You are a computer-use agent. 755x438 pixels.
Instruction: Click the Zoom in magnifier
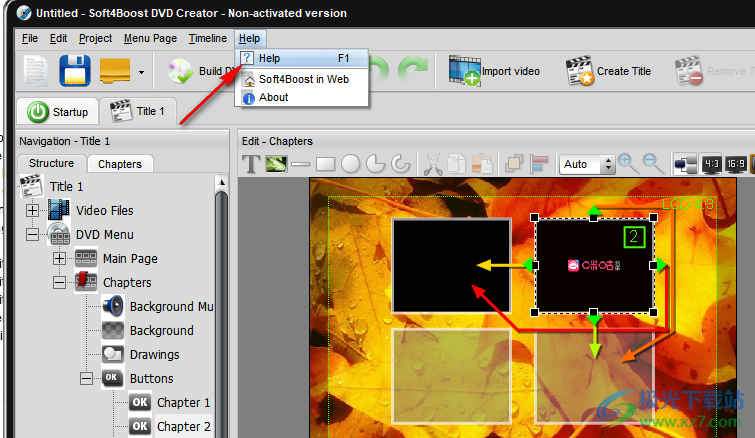pyautogui.click(x=628, y=164)
